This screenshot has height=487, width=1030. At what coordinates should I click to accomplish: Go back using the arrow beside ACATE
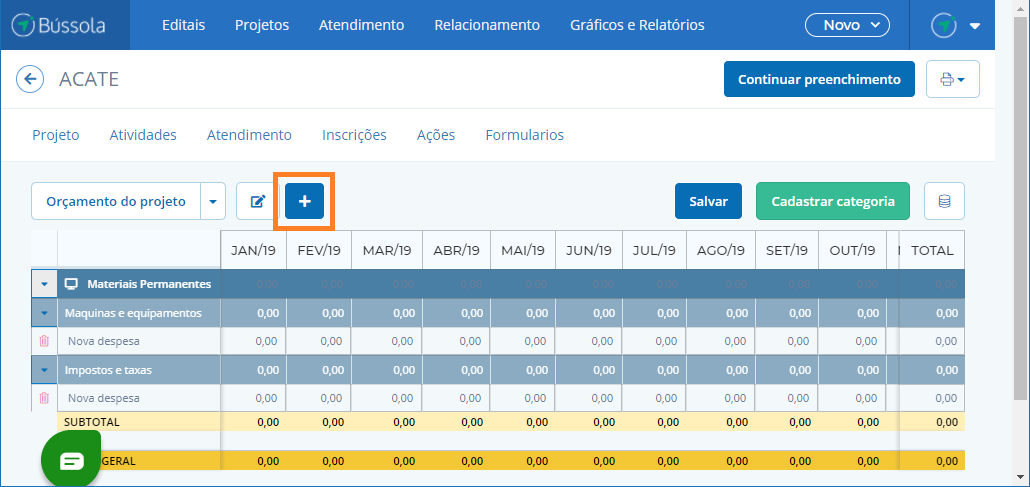pos(30,80)
